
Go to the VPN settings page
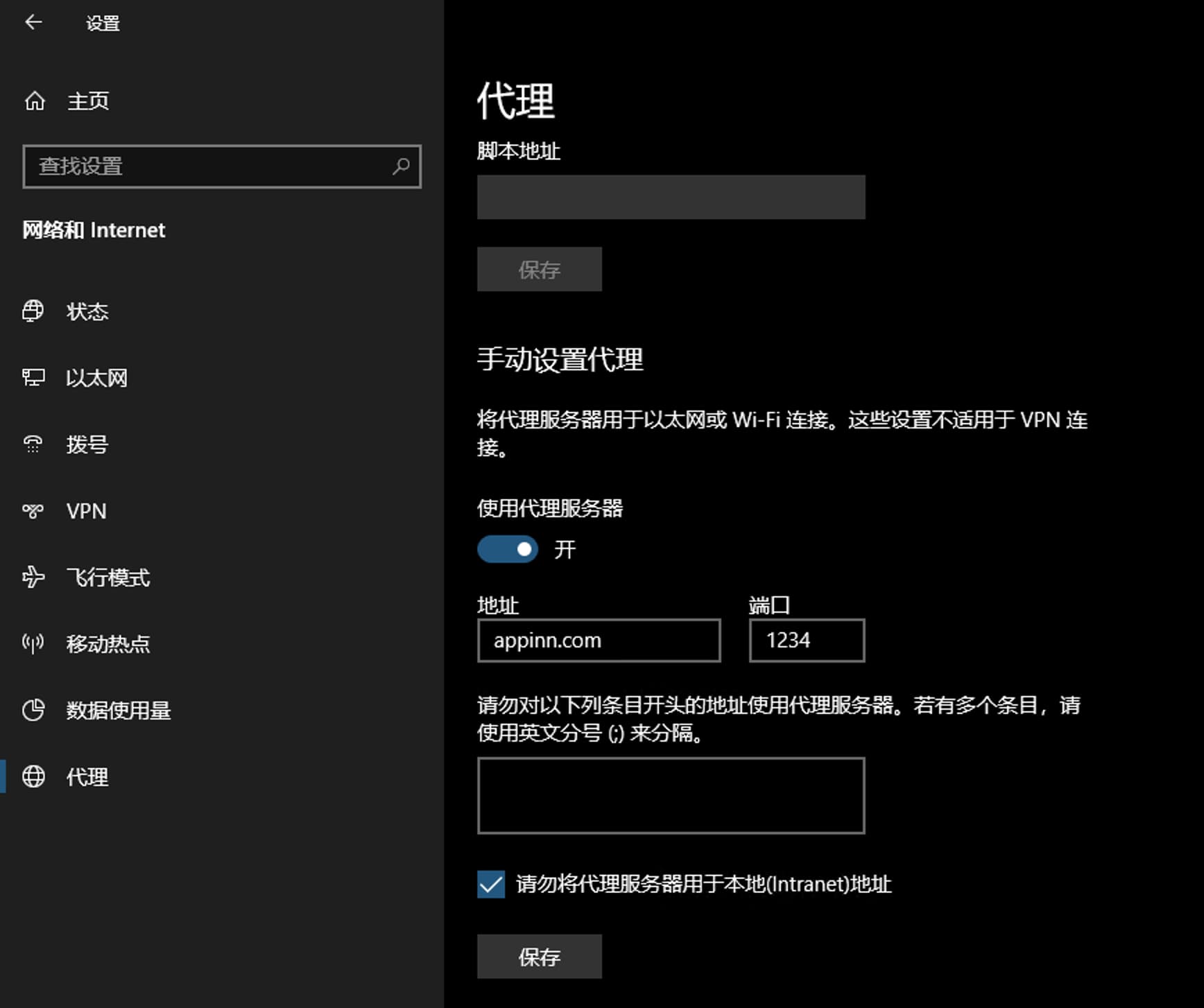[222, 511]
